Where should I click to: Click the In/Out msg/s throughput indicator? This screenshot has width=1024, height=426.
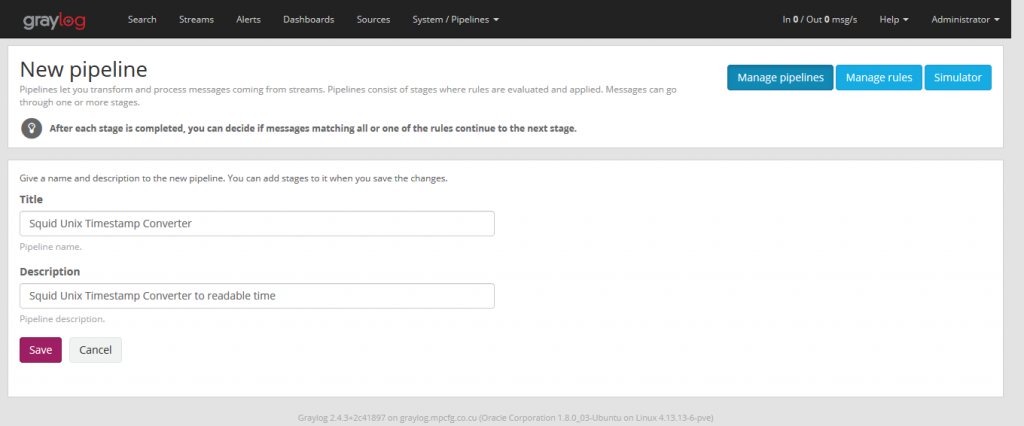coord(820,20)
